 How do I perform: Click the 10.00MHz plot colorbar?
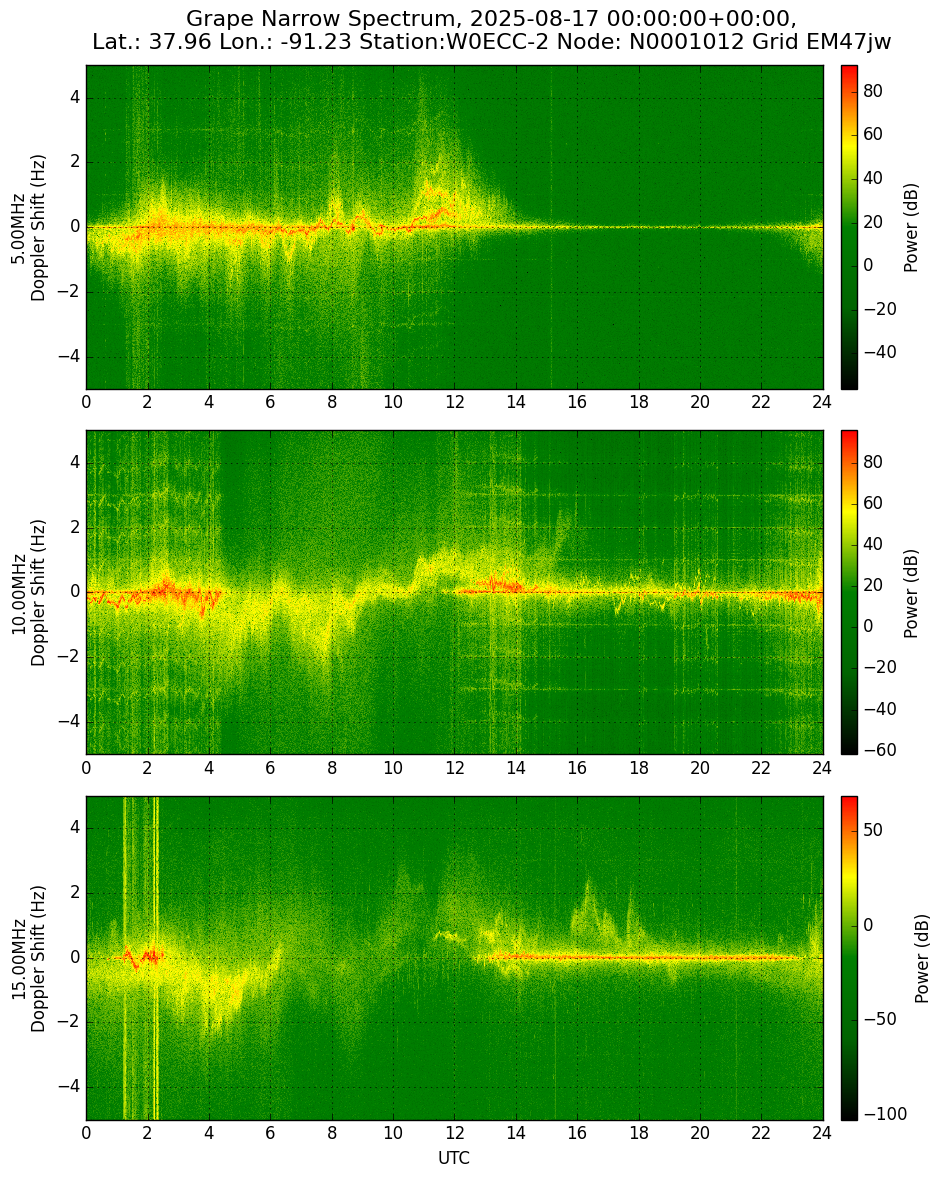tap(849, 592)
